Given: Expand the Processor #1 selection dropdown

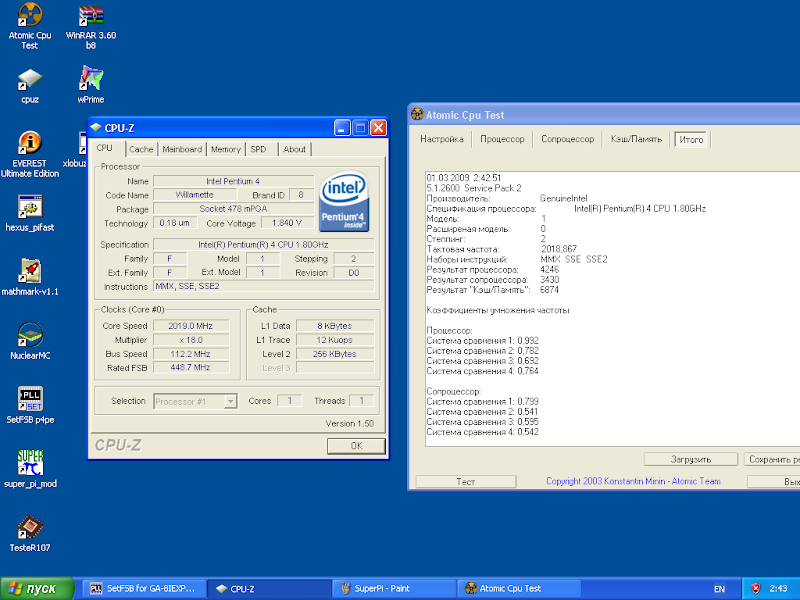Looking at the screenshot, I should 231,402.
